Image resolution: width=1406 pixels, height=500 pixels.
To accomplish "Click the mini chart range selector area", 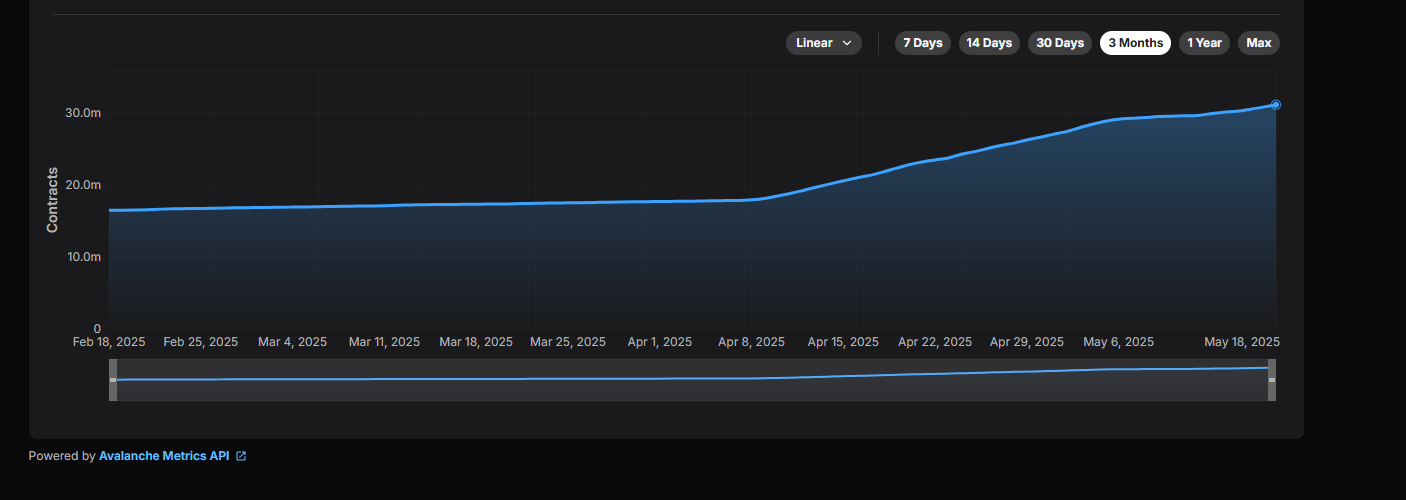I will tap(692, 380).
